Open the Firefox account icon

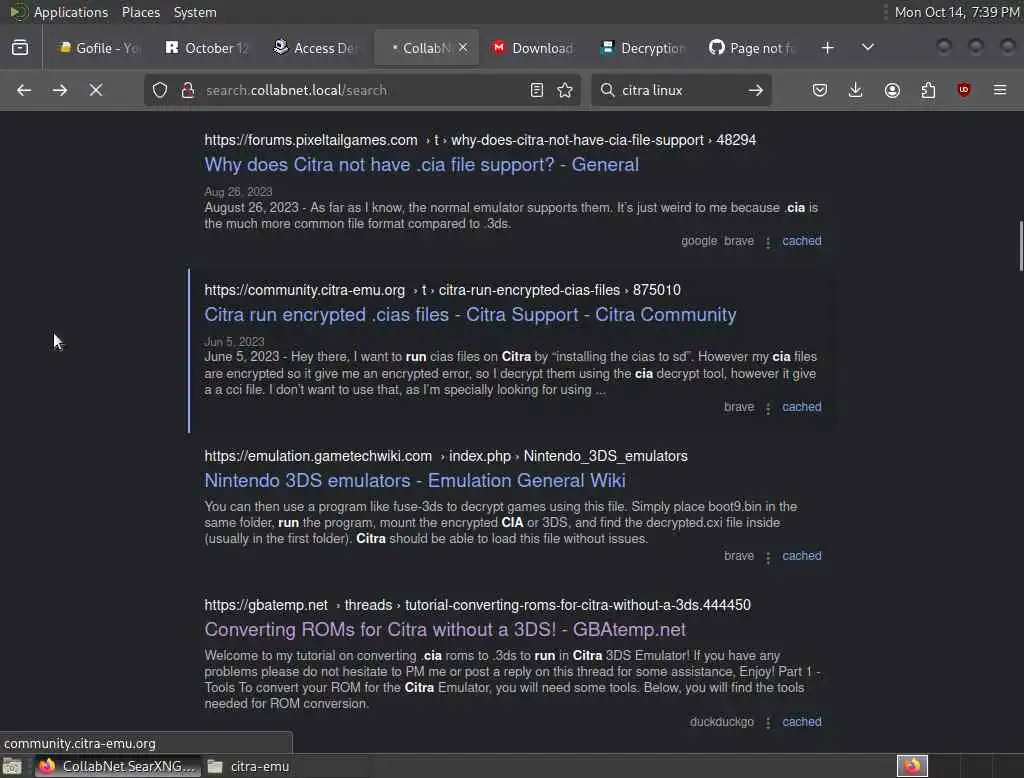(x=892, y=90)
